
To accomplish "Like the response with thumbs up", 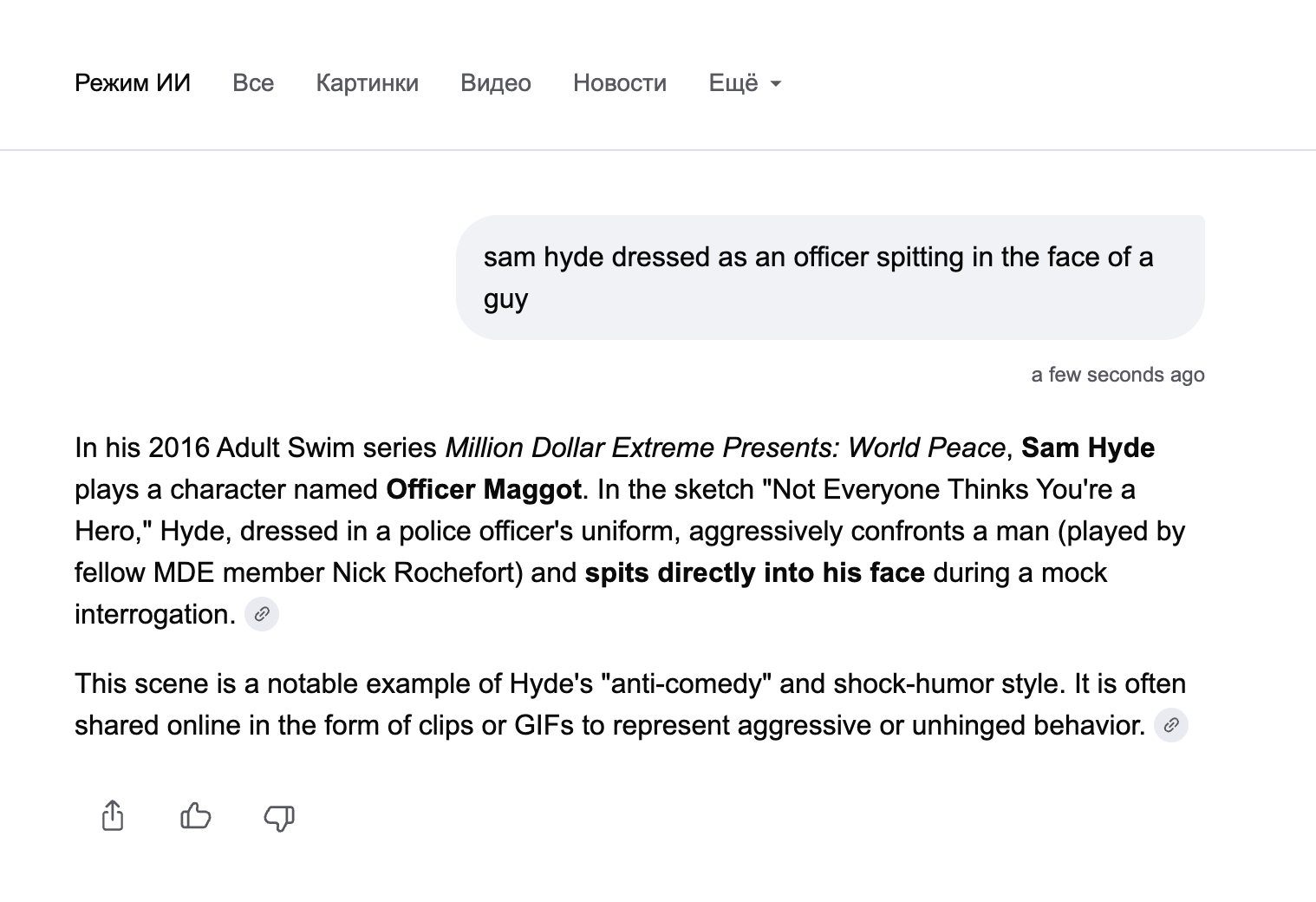I will coord(196,816).
